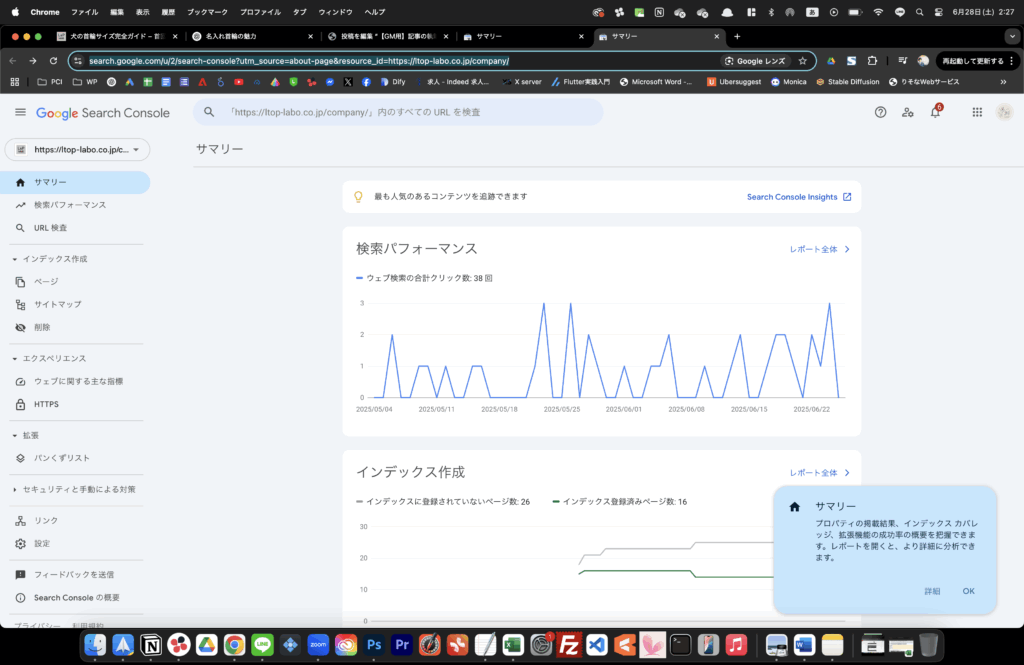Bookmark this page with the star icon

tap(802, 61)
